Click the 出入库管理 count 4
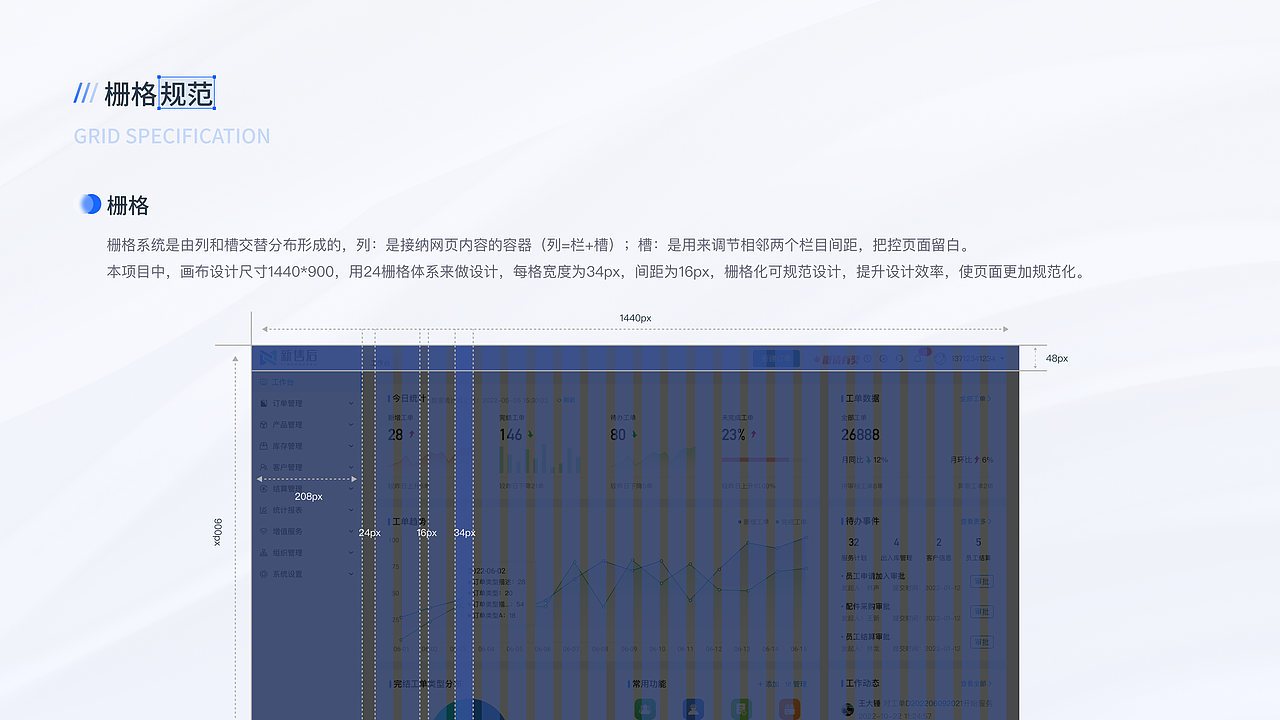1280x720 pixels. [896, 542]
